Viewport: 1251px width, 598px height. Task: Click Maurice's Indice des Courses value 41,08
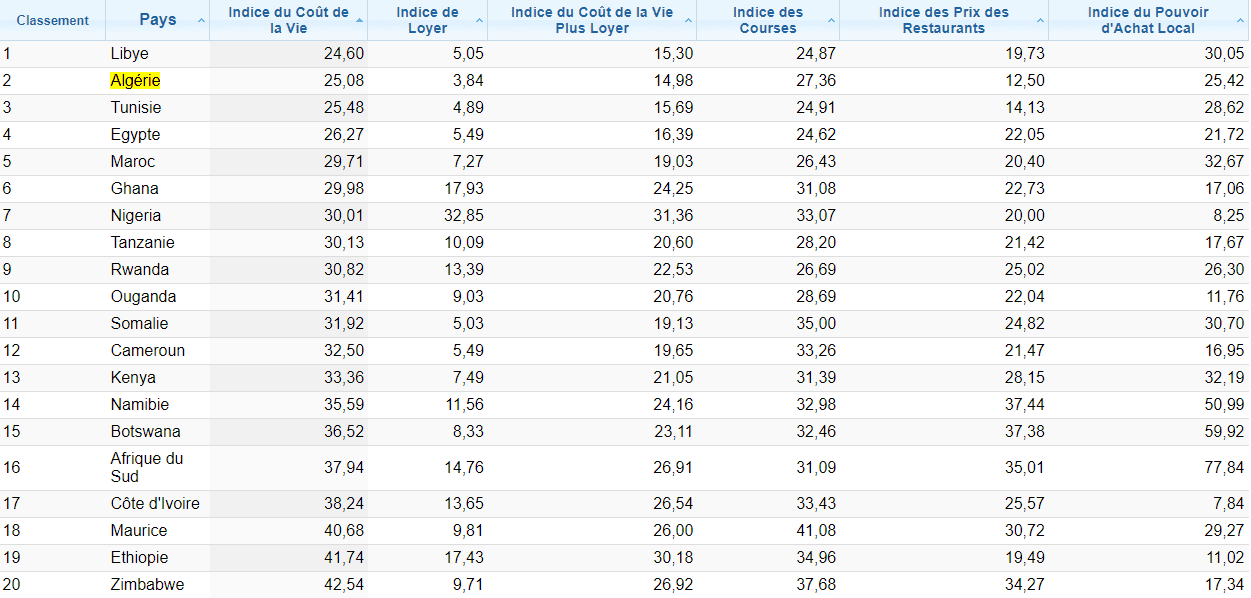(815, 531)
